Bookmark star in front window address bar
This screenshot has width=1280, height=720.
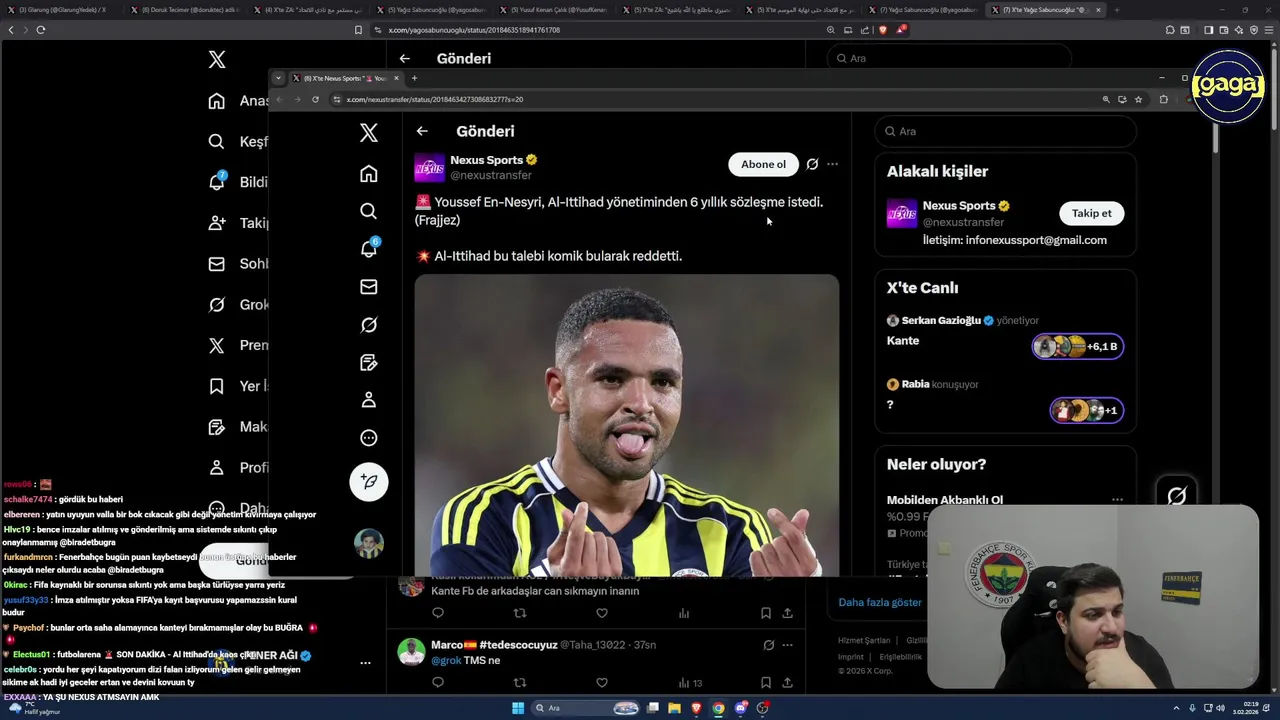[x=1138, y=99]
